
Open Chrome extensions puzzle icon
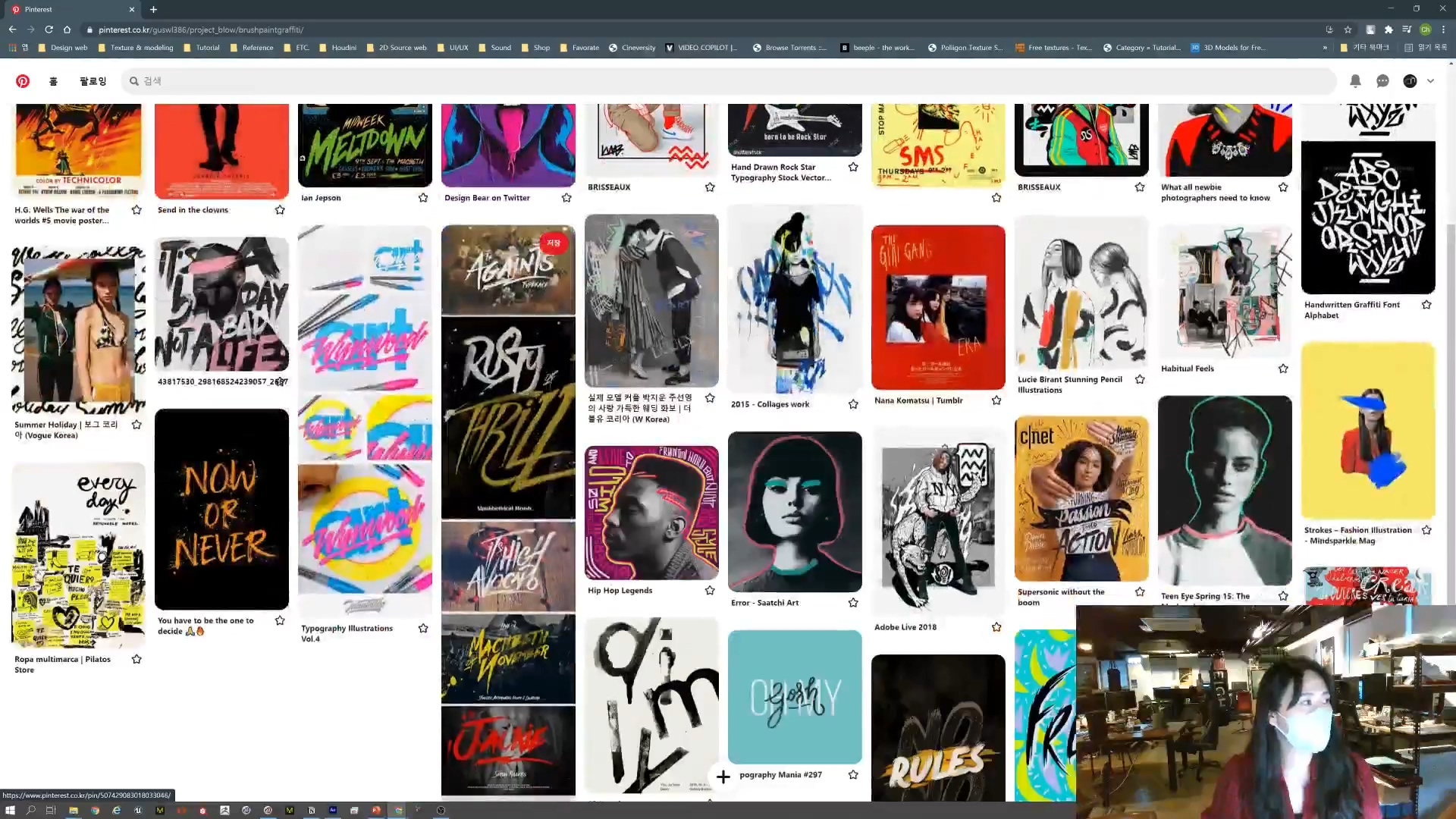coord(1389,30)
